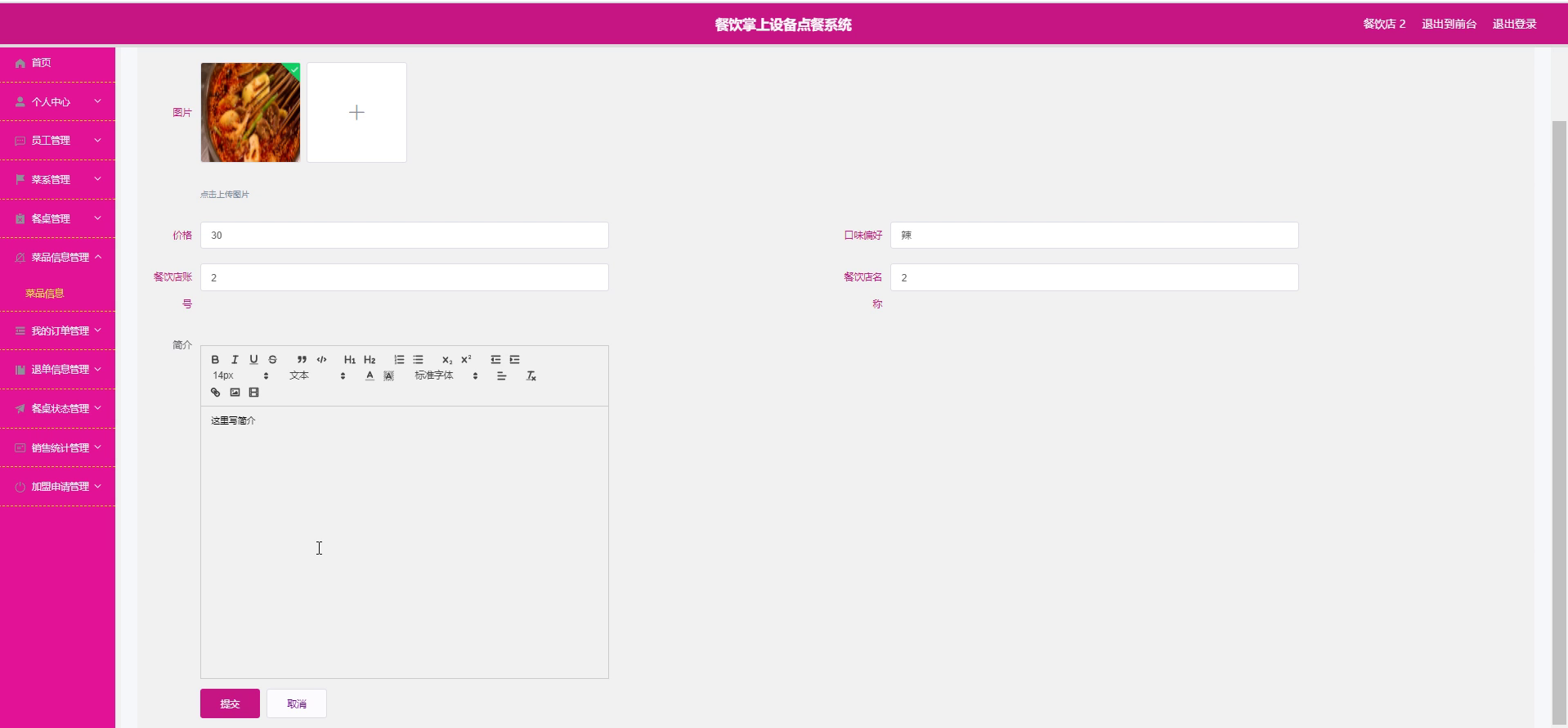Select the uploaded food photo thumbnail
The height and width of the screenshot is (728, 1568).
click(250, 112)
